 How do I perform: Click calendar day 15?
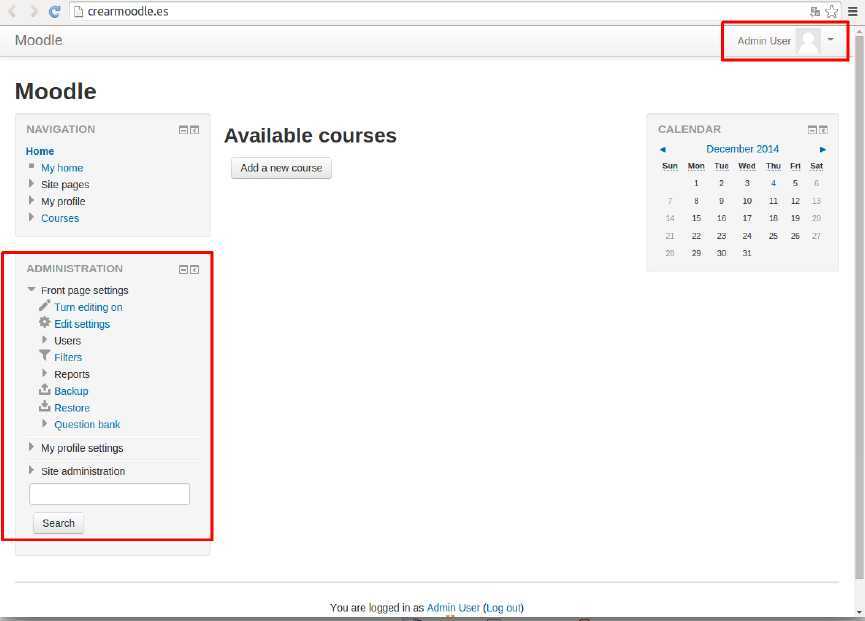(696, 218)
